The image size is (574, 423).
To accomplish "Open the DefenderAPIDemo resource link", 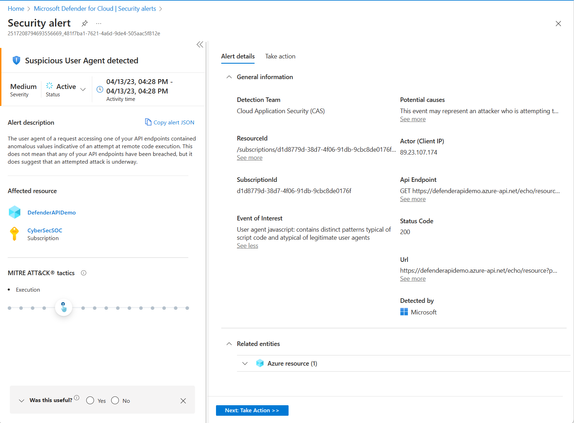I will click(x=52, y=213).
